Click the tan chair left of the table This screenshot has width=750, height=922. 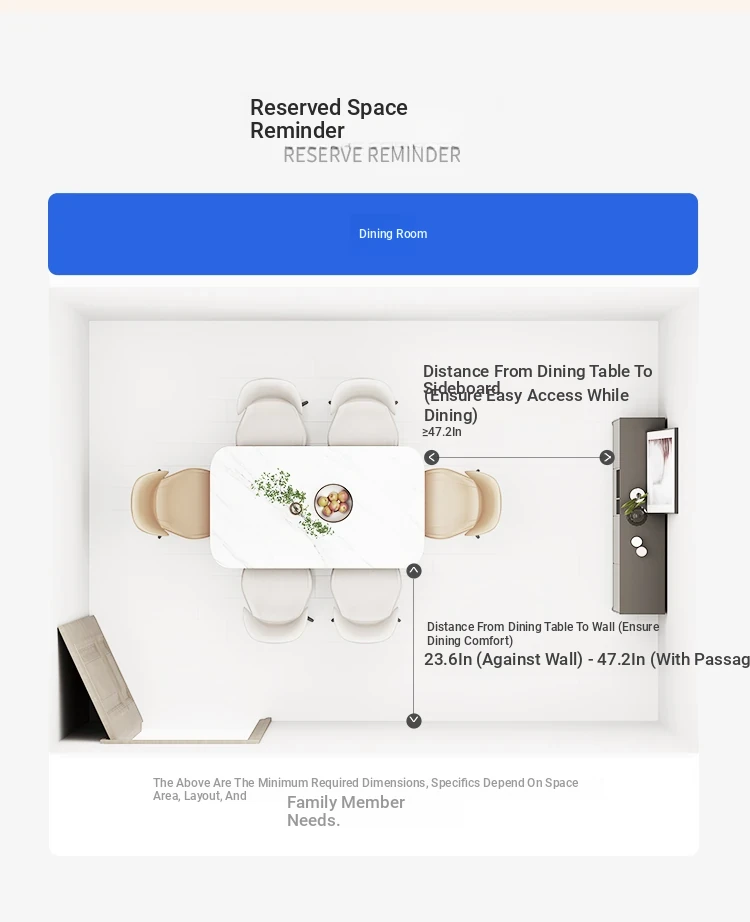[x=170, y=503]
